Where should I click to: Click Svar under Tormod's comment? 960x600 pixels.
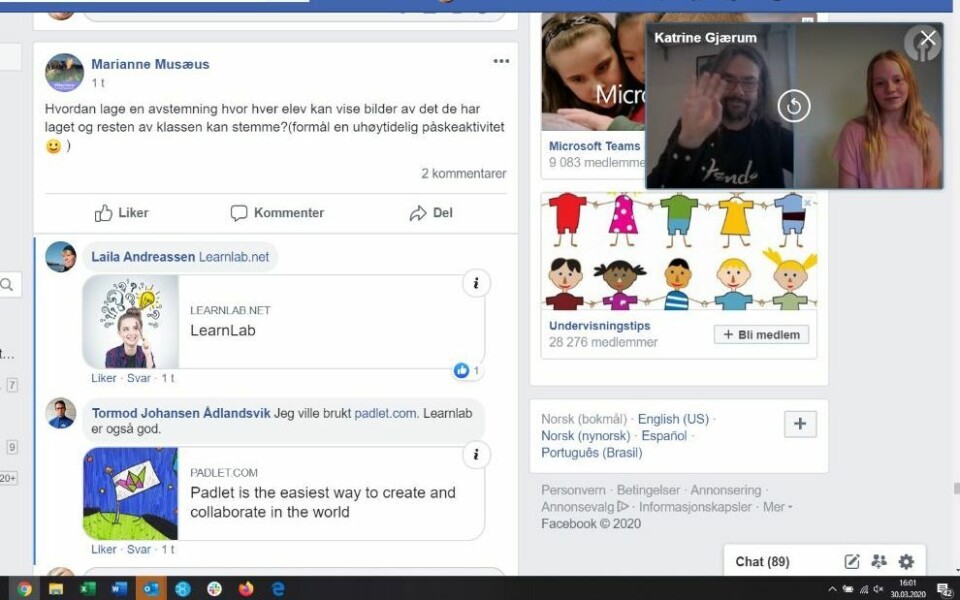coord(138,549)
